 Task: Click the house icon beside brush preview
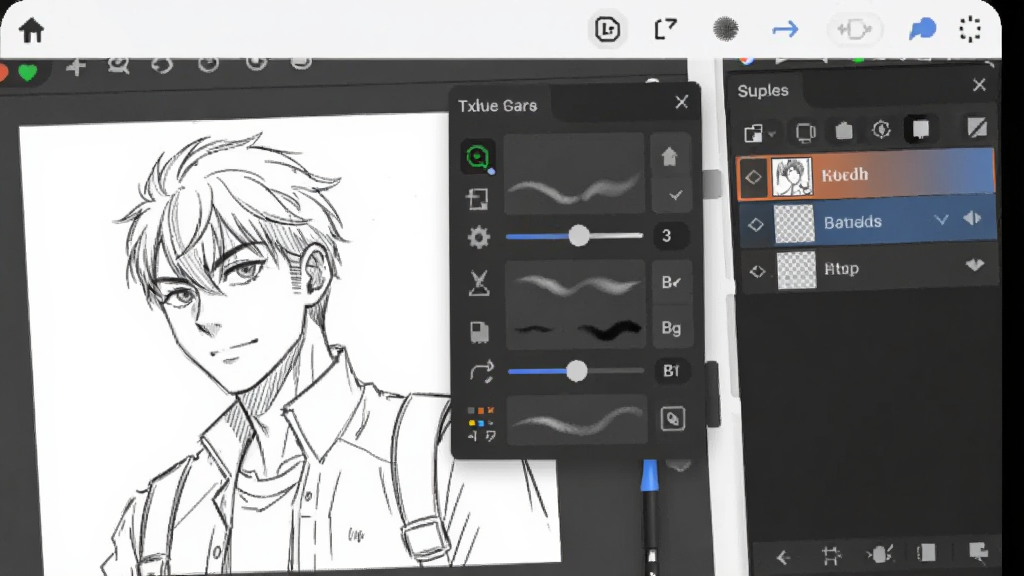[x=669, y=157]
